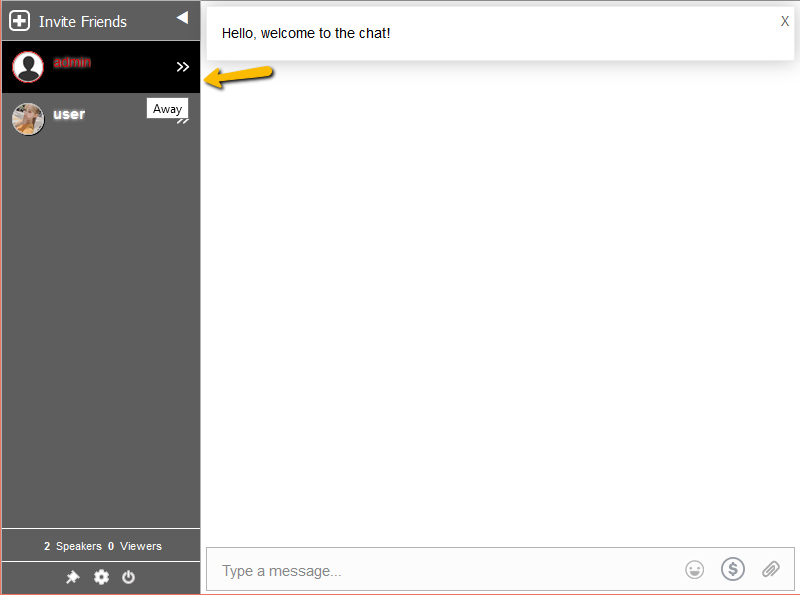Open chat settings via the gear icon
This screenshot has height=595, width=800.
pos(101,577)
